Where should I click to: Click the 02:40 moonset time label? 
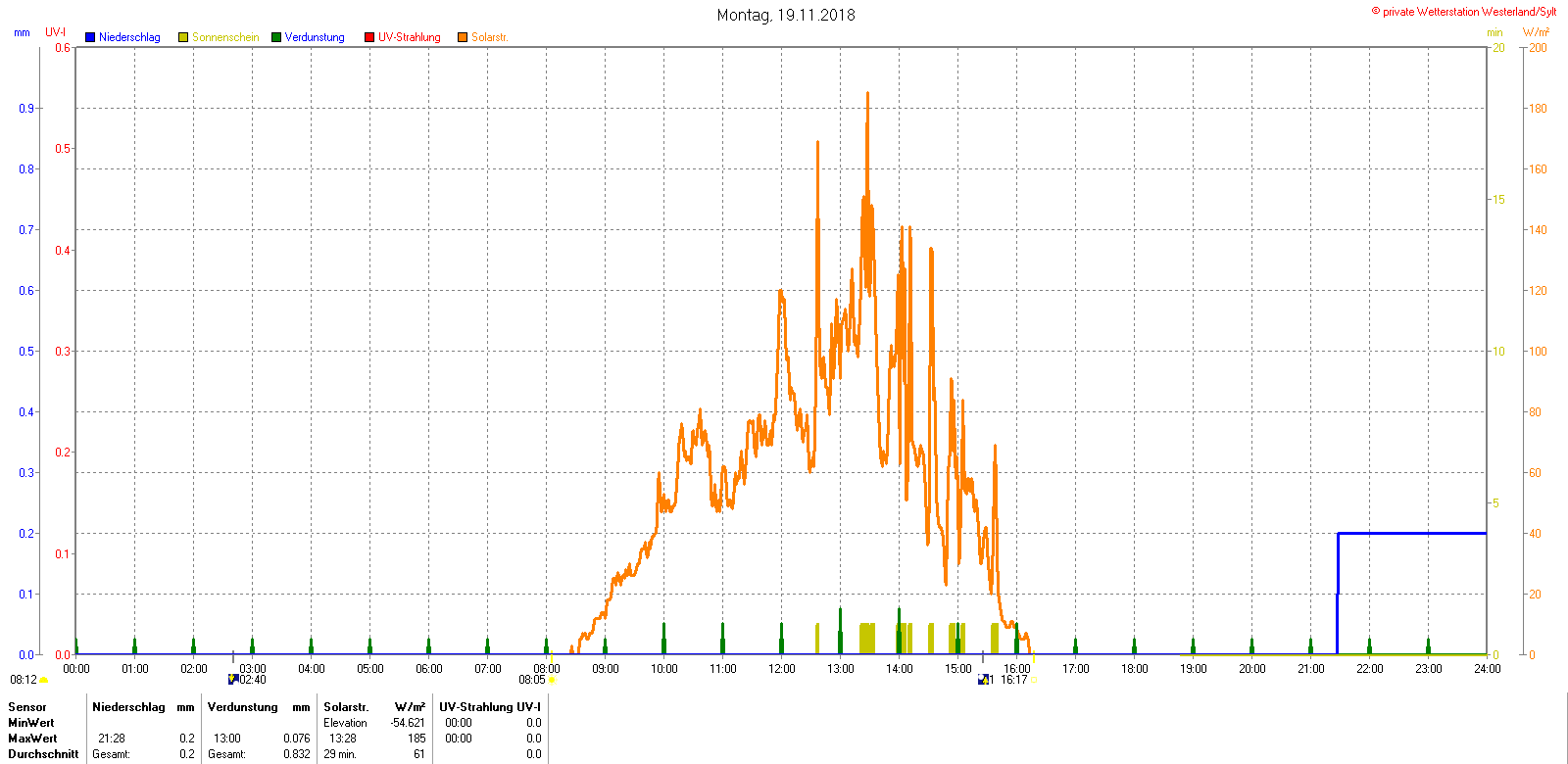pos(253,680)
